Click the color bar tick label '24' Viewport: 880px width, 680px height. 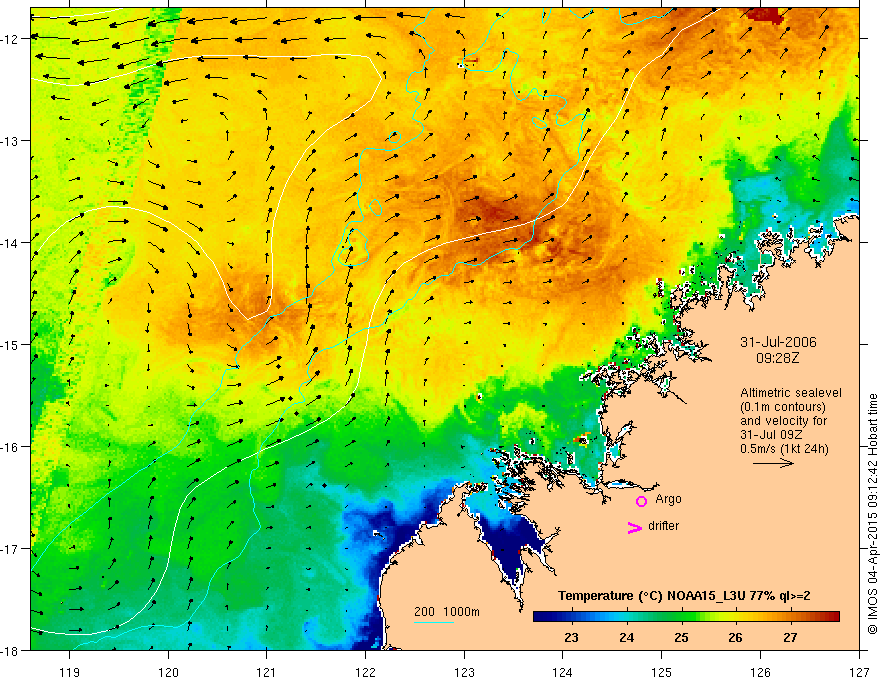pyautogui.click(x=626, y=637)
